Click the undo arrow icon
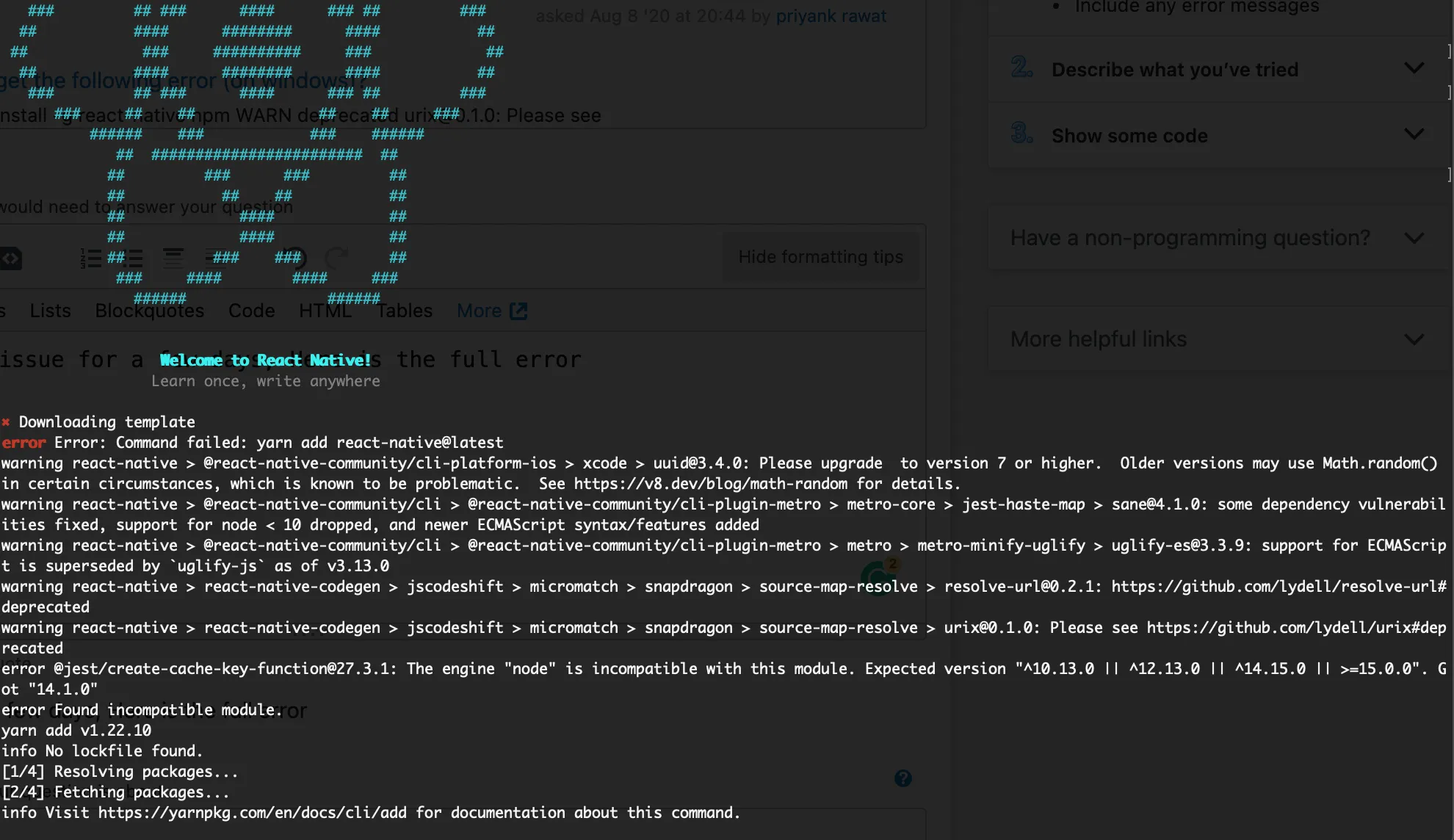1454x840 pixels. tap(295, 258)
